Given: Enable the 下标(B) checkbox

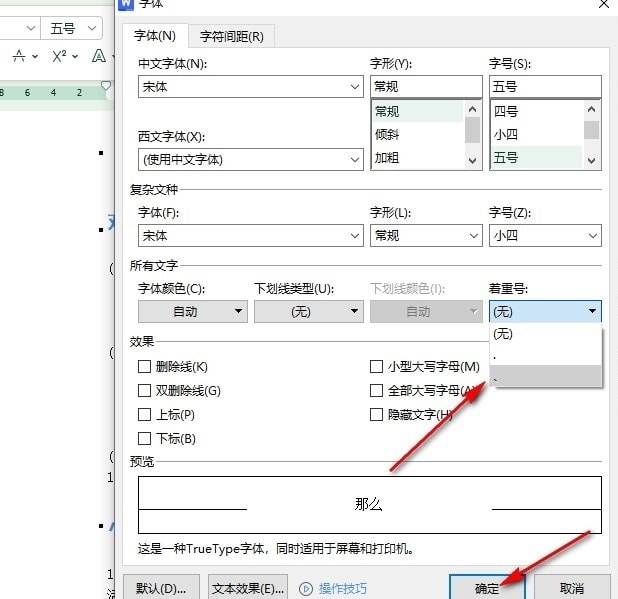Looking at the screenshot, I should [144, 439].
